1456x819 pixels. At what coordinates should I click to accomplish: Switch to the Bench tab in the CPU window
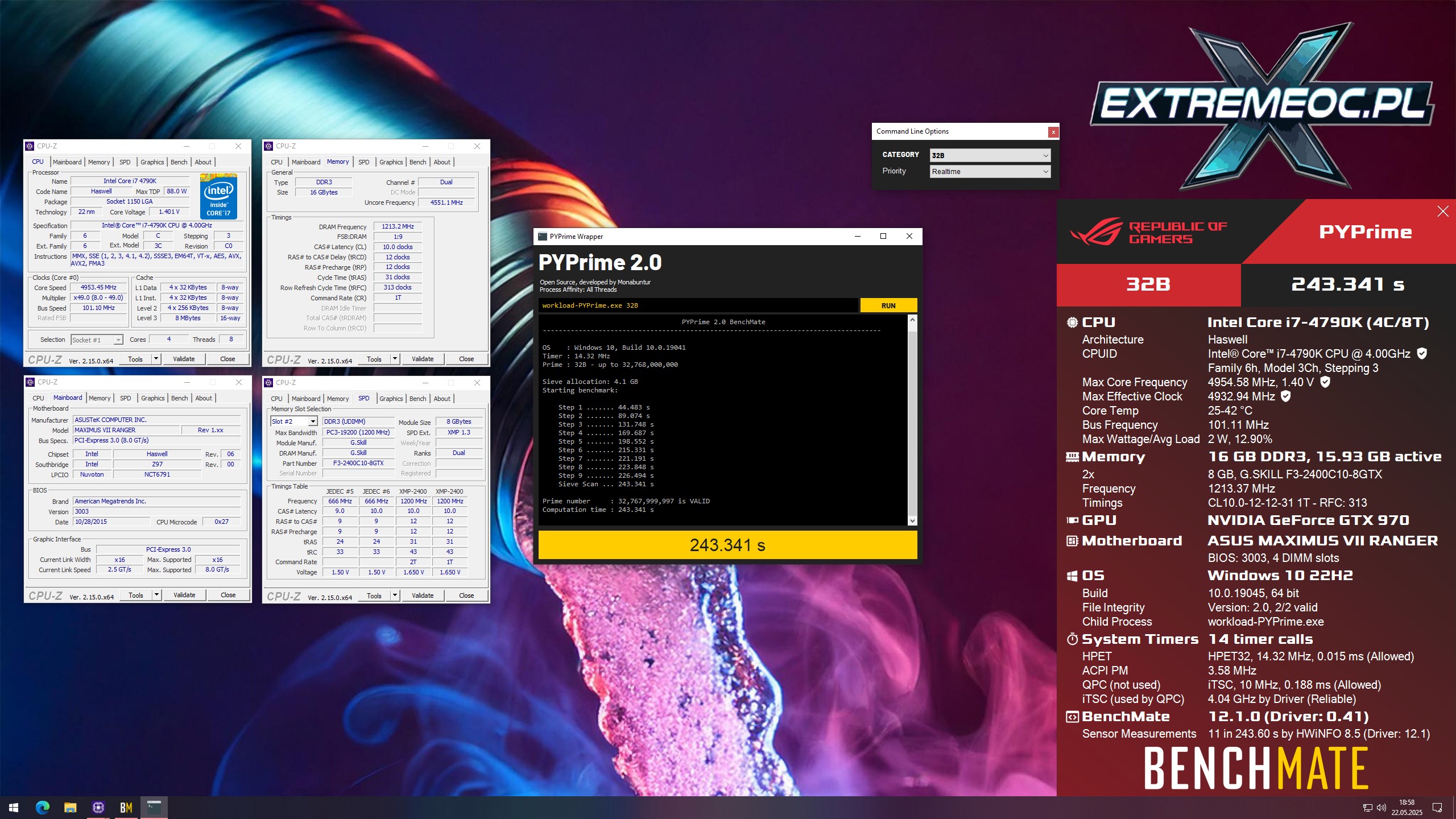179,162
